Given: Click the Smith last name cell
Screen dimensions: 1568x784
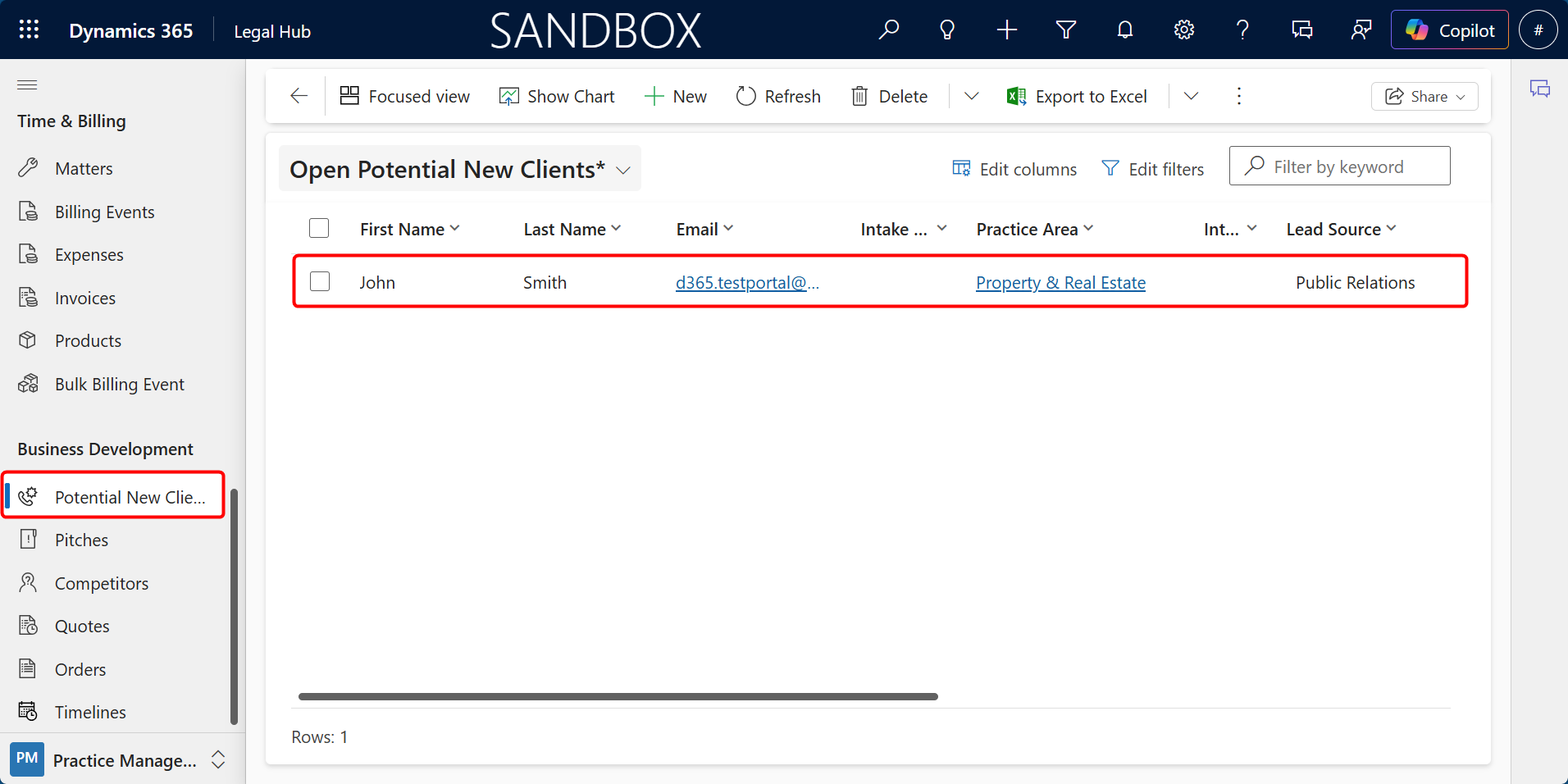Looking at the screenshot, I should coord(545,282).
